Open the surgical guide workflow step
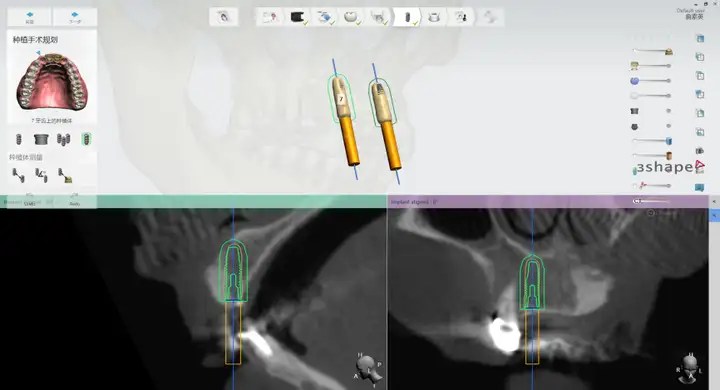Viewport: 720px width, 390px height. (434, 17)
